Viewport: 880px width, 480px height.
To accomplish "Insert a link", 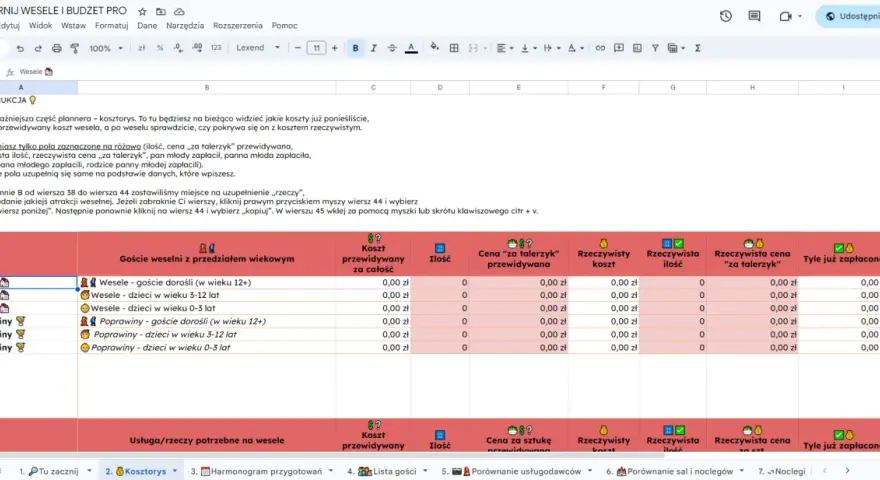I will 600,48.
